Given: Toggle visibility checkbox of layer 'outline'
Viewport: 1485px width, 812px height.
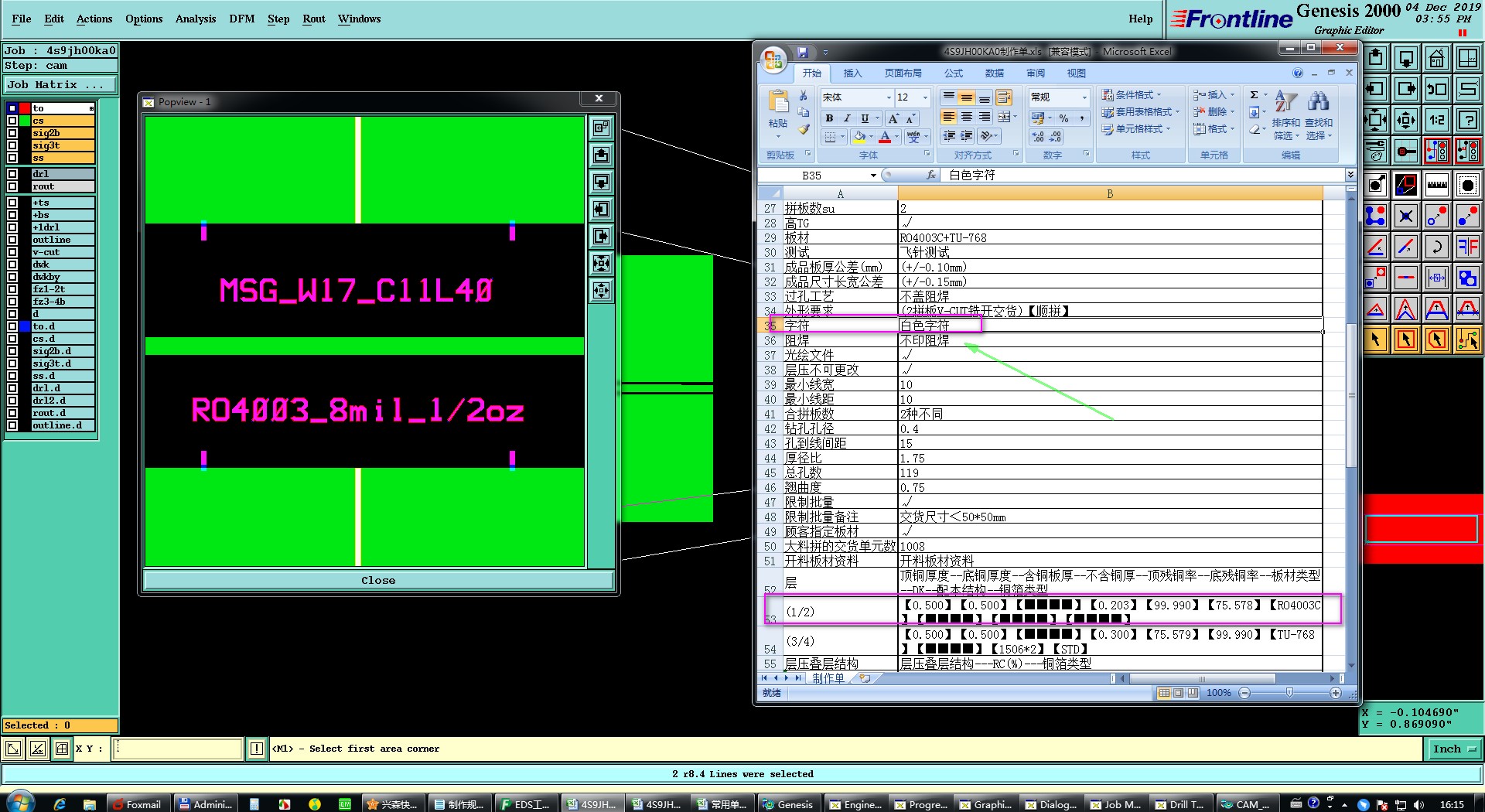Looking at the screenshot, I should point(12,240).
